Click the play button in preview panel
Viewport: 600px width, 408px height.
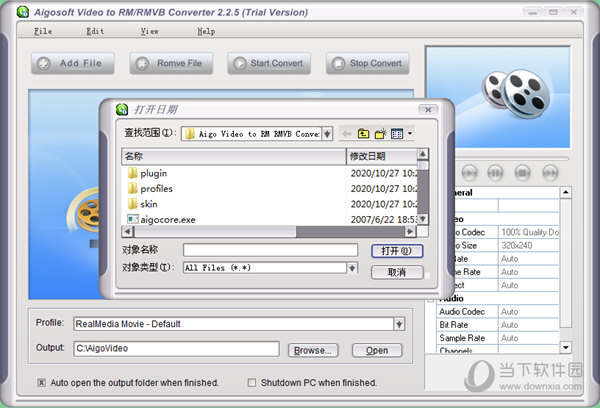(x=469, y=173)
